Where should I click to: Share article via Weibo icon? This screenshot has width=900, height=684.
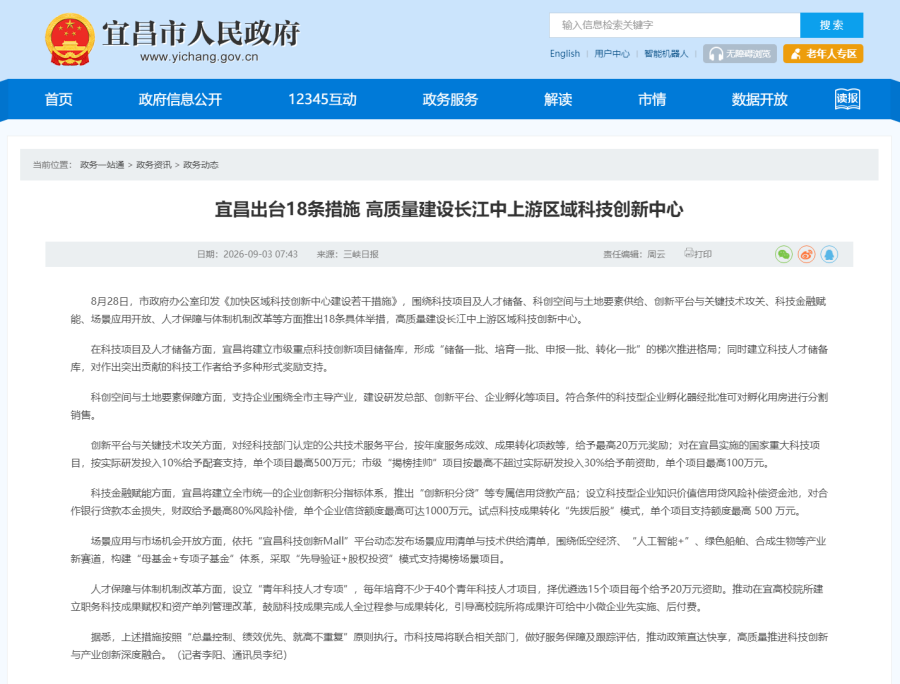(x=806, y=254)
